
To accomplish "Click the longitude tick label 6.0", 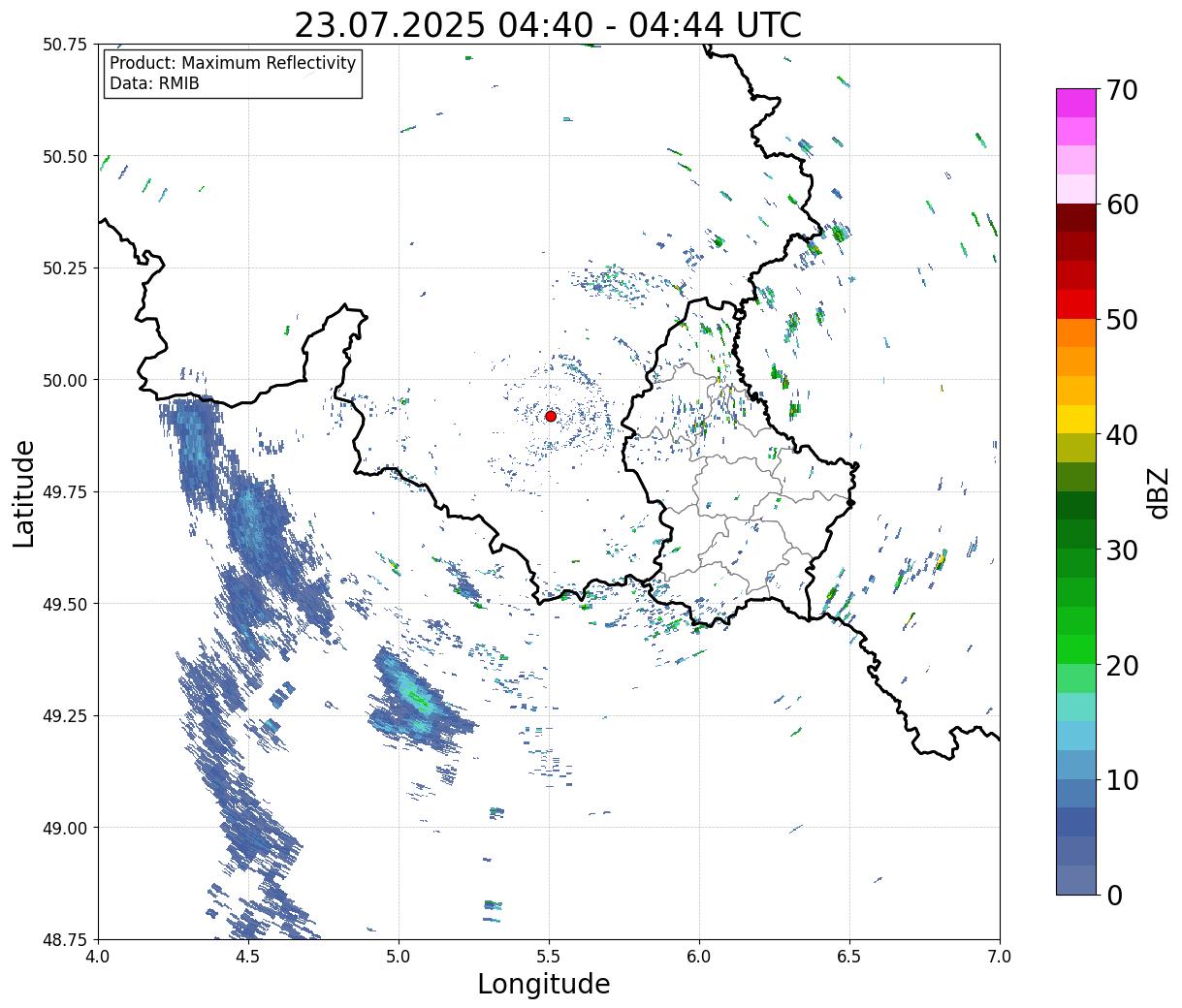I will (699, 957).
